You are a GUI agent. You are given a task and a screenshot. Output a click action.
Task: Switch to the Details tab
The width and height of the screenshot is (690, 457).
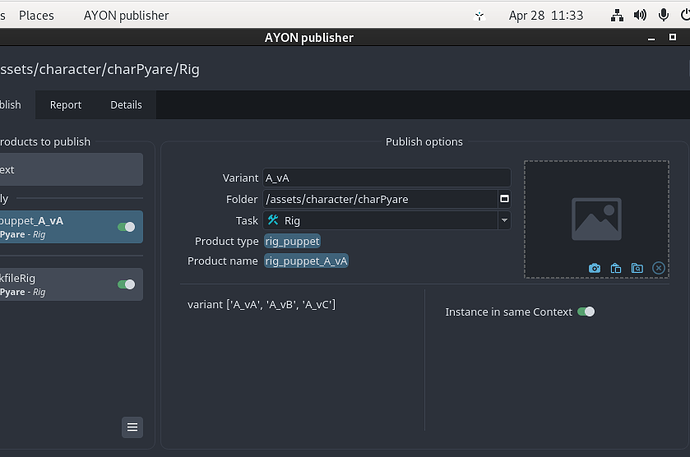coord(126,105)
